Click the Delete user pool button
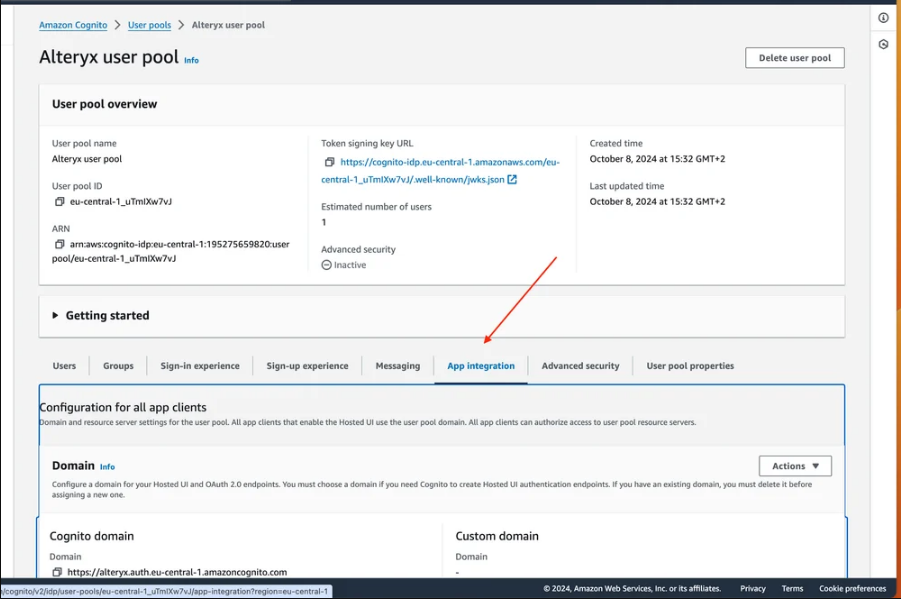 tap(795, 57)
